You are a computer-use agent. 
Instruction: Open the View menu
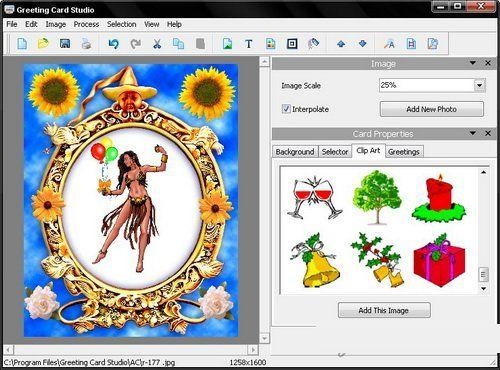152,24
